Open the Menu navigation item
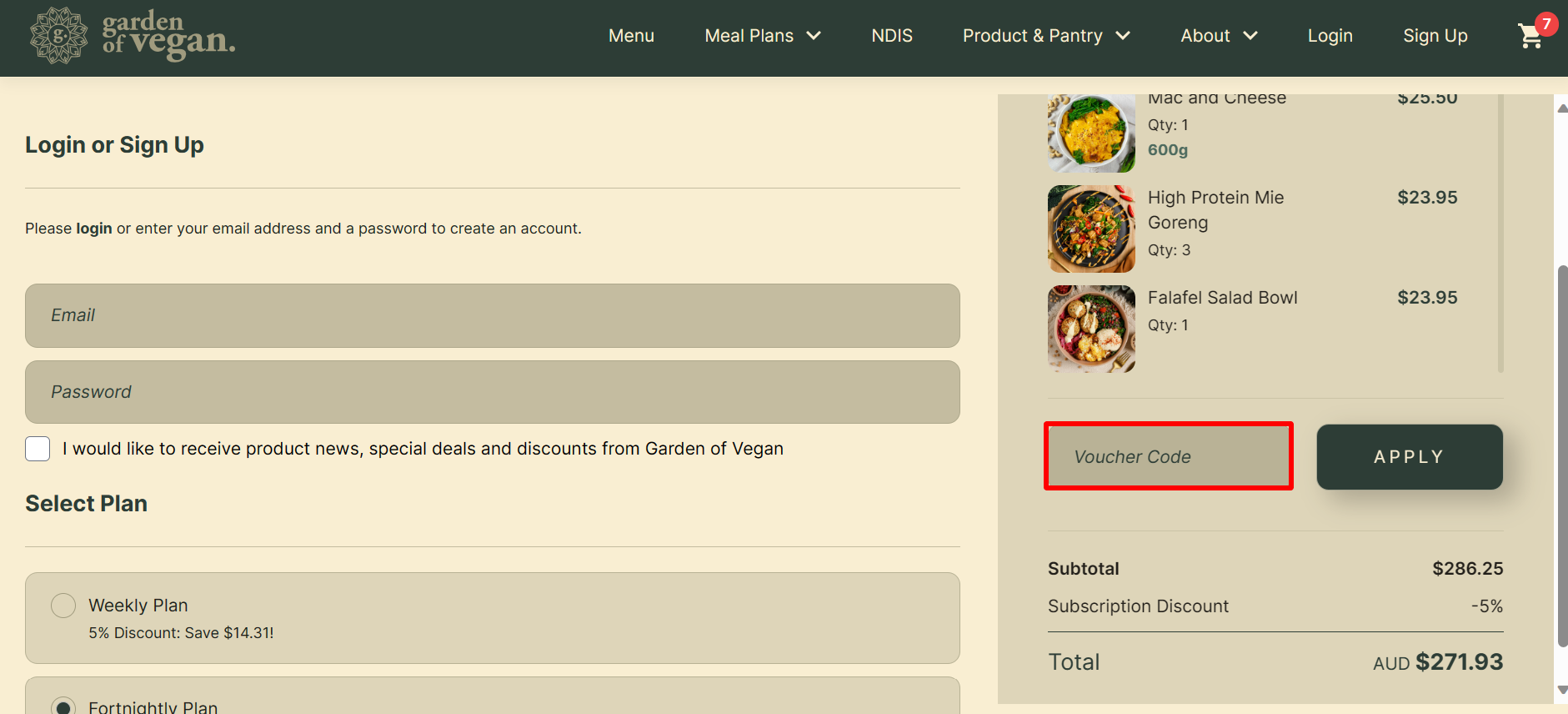Image resolution: width=1568 pixels, height=714 pixels. click(631, 35)
